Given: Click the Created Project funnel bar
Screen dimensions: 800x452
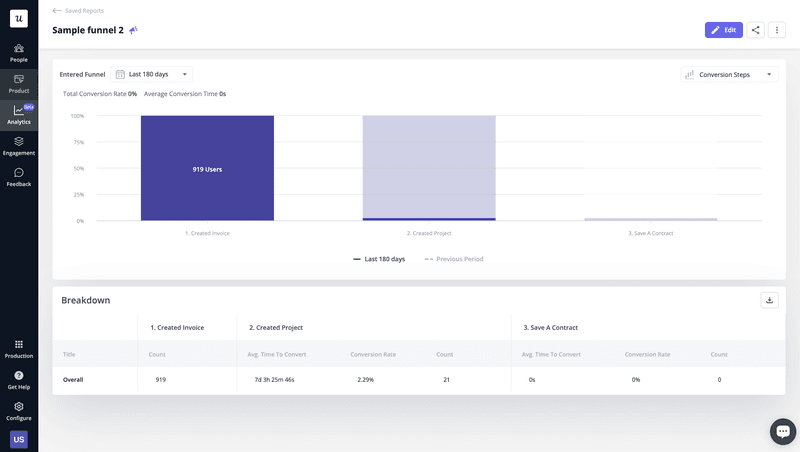Looking at the screenshot, I should 429,168.
